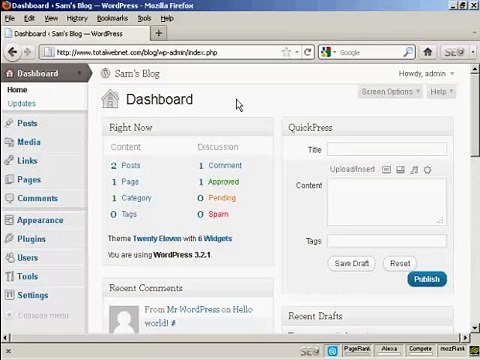Click the Spam comments link
Image resolution: width=480 pixels, height=360 pixels.
(218, 214)
